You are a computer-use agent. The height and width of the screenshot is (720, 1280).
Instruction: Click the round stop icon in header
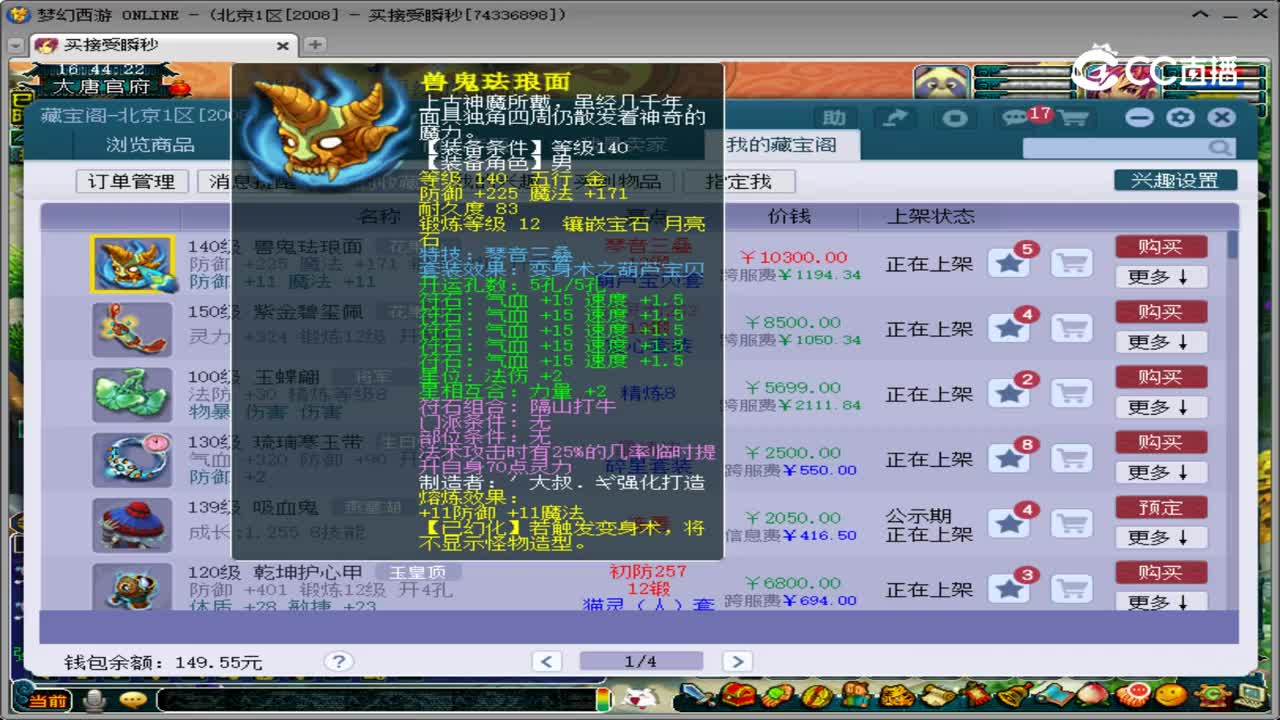click(955, 117)
